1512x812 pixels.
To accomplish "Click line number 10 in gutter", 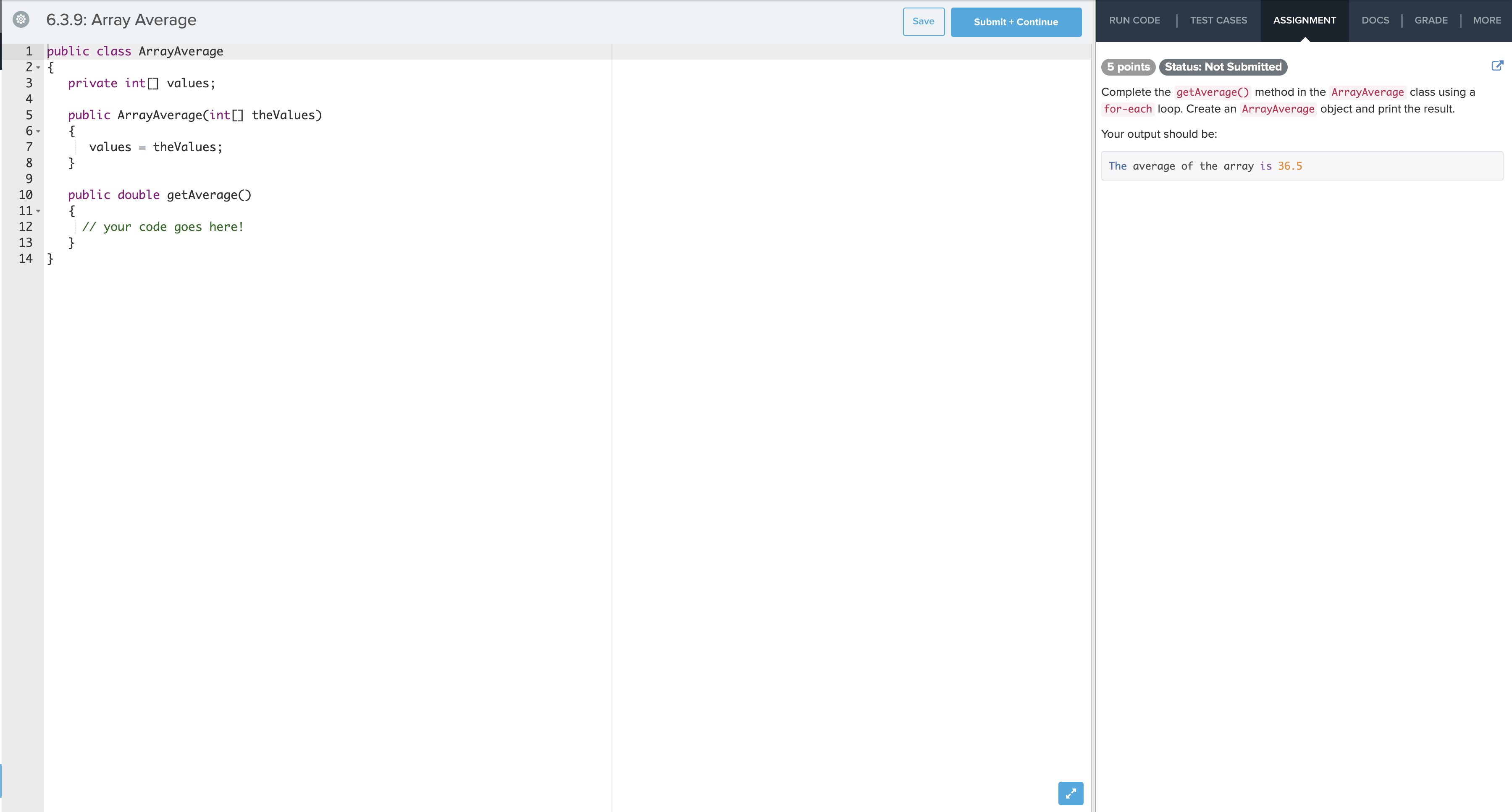I will coord(26,195).
